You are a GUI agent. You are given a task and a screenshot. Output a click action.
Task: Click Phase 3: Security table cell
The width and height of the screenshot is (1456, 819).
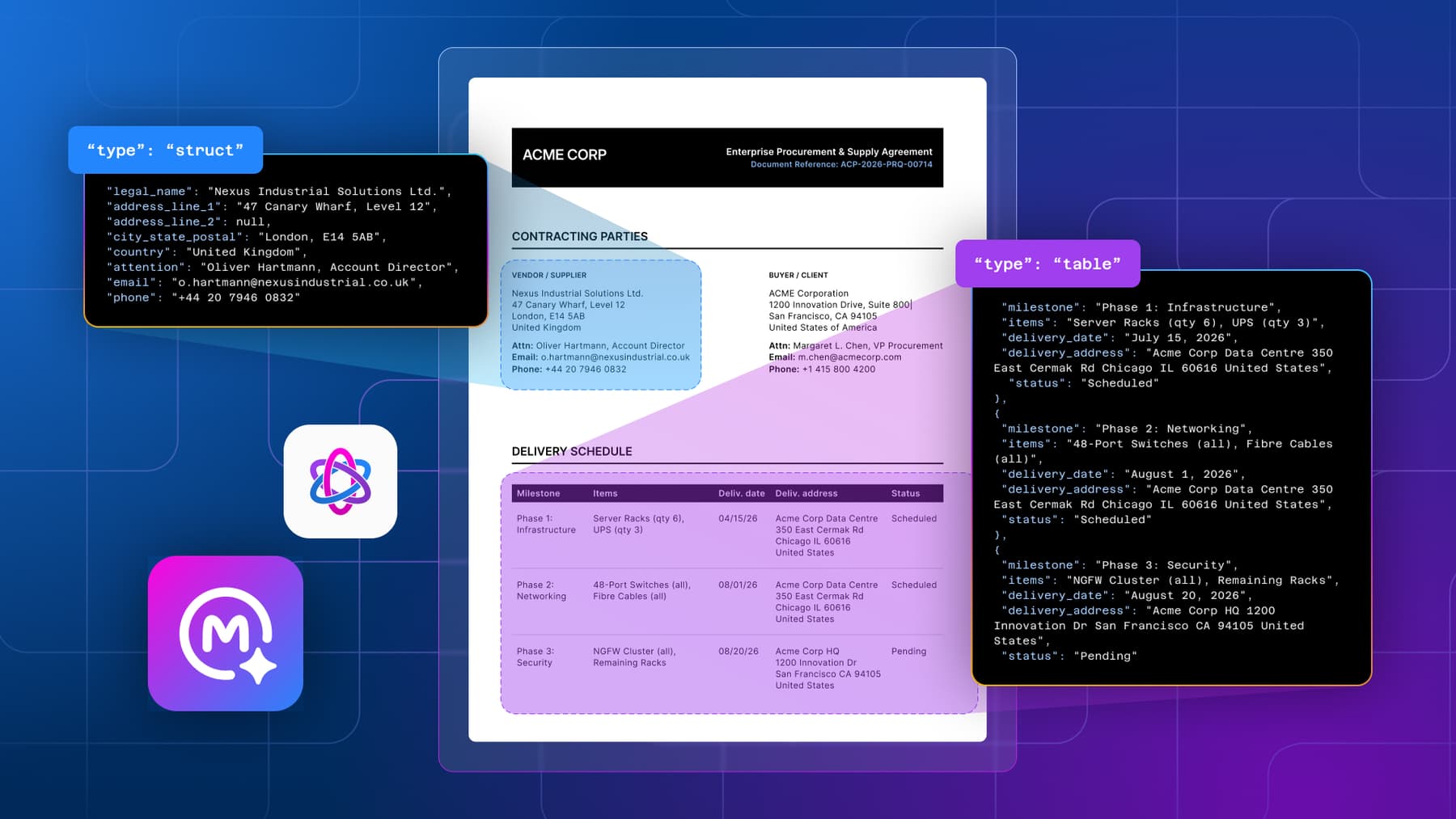click(535, 656)
